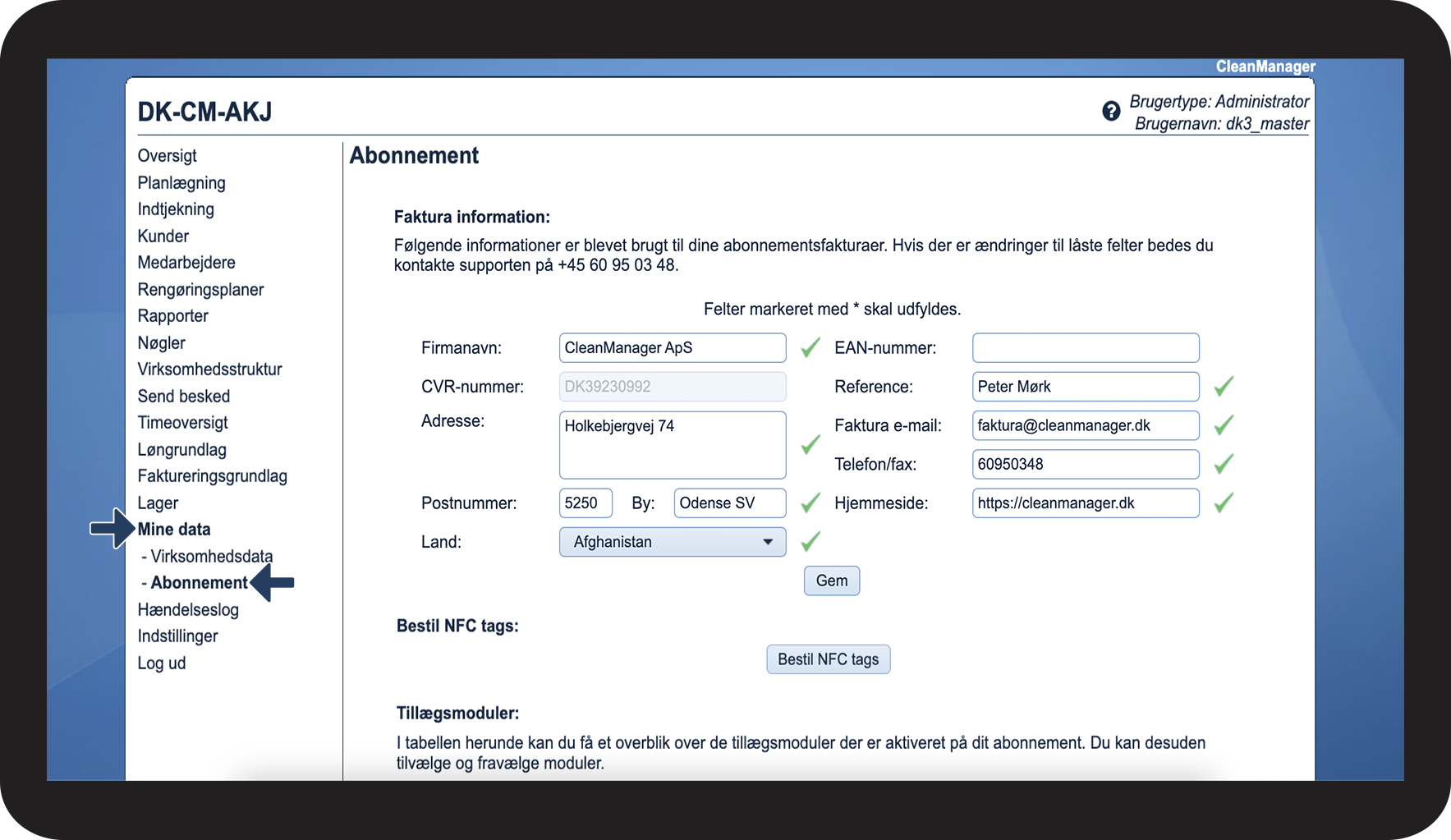1451x840 pixels.
Task: Order tags with Bestil NFC tags button
Action: click(828, 659)
